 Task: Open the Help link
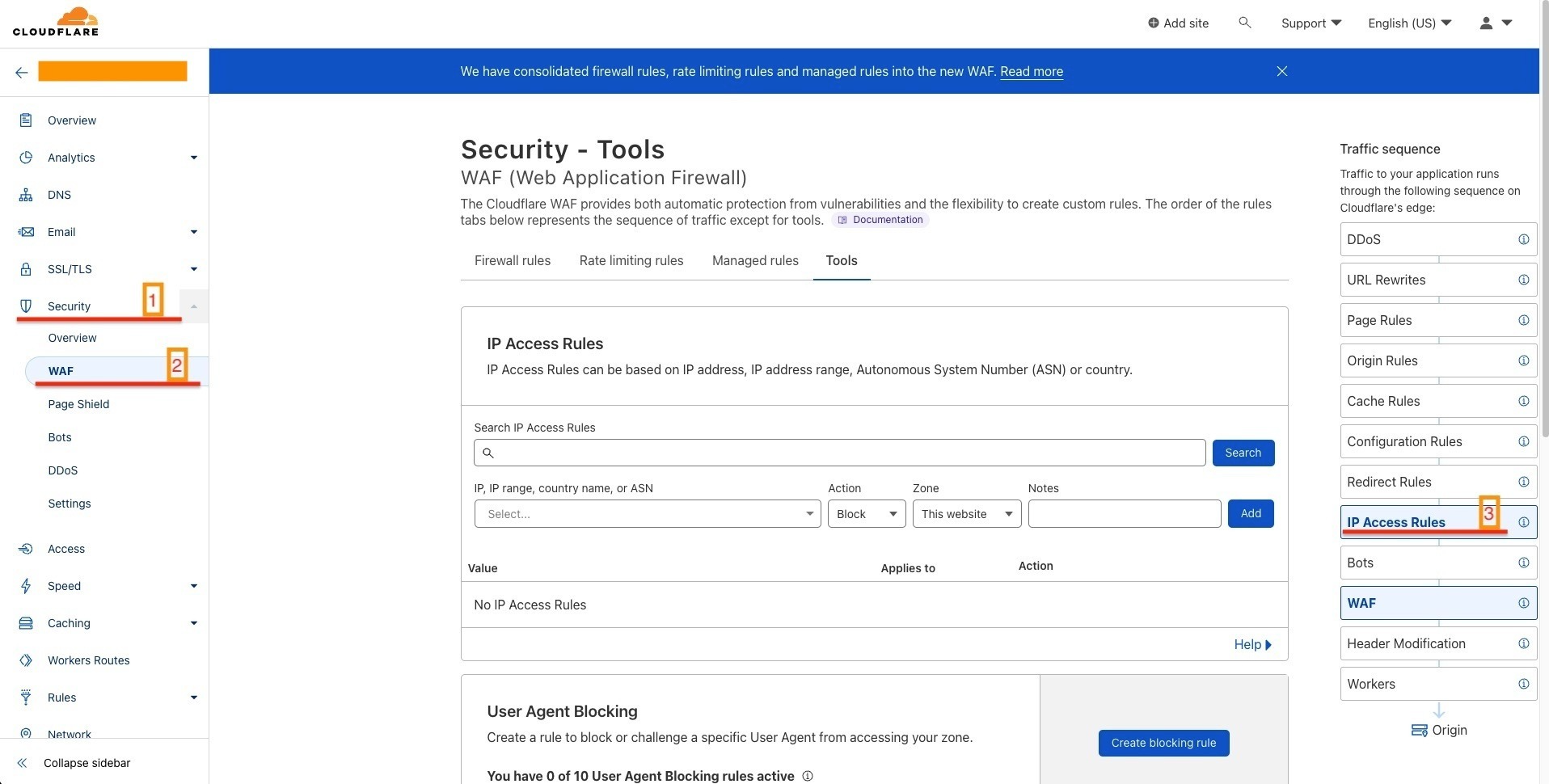pos(1253,644)
